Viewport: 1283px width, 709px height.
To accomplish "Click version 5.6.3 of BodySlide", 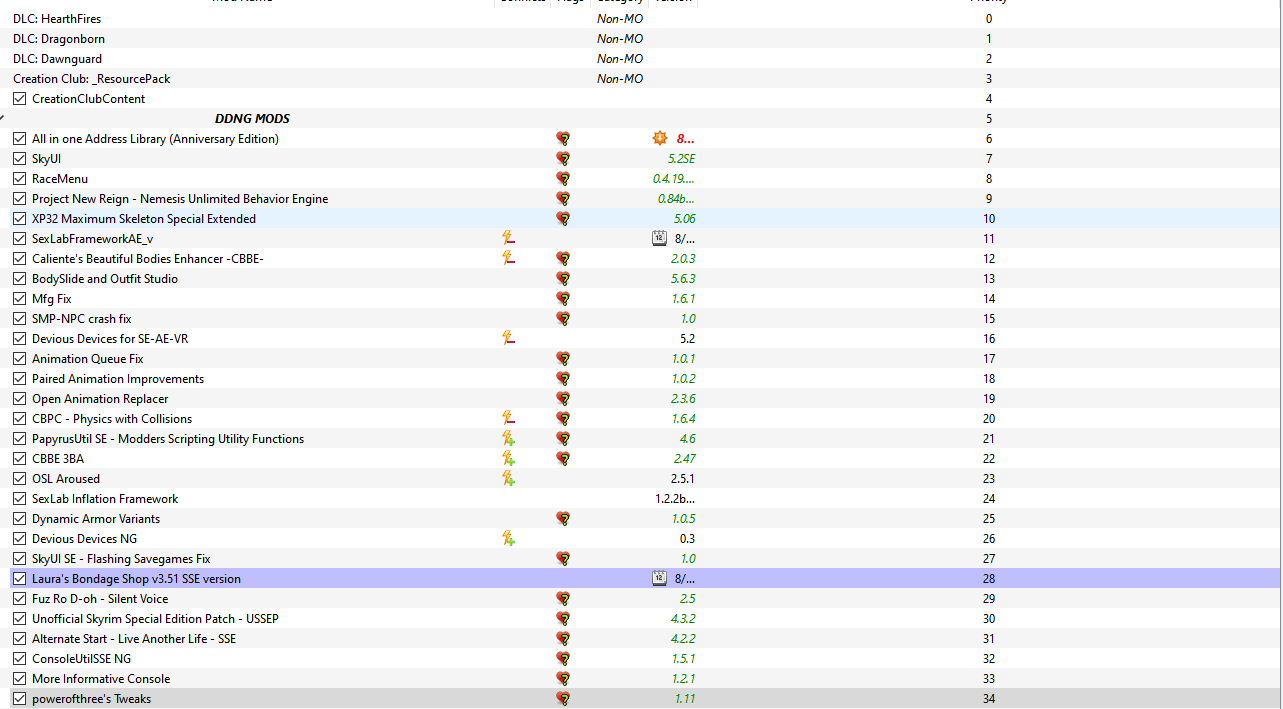I will click(682, 279).
